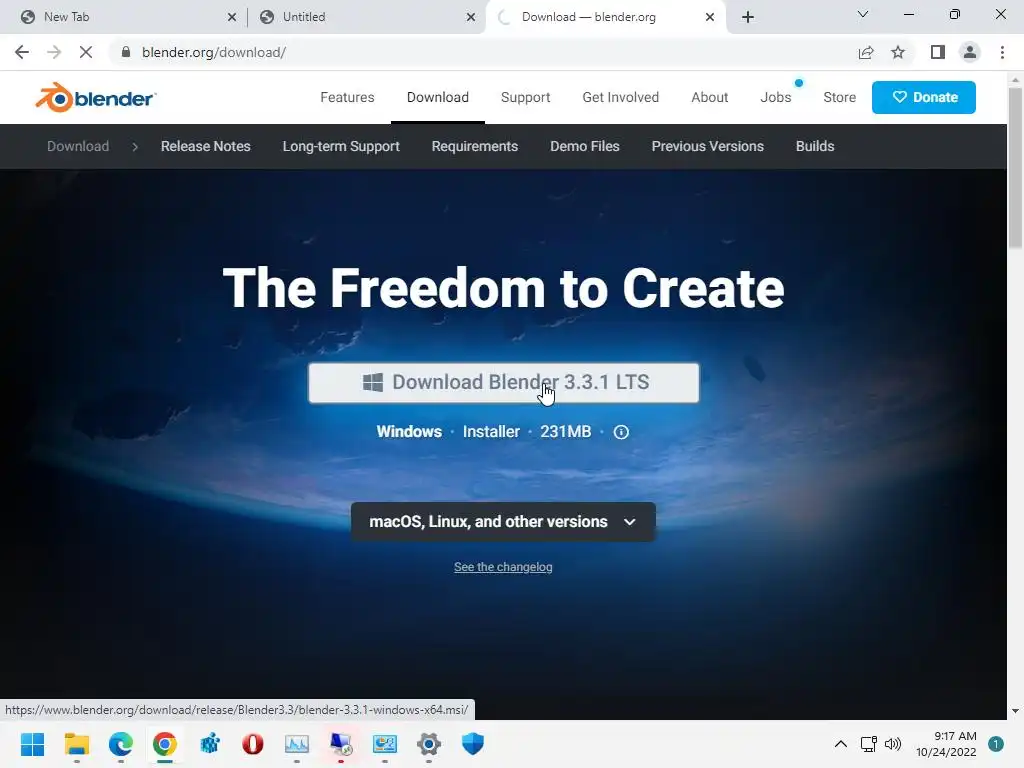1024x768 pixels.
Task: Open the See the changelog link
Action: [x=503, y=567]
